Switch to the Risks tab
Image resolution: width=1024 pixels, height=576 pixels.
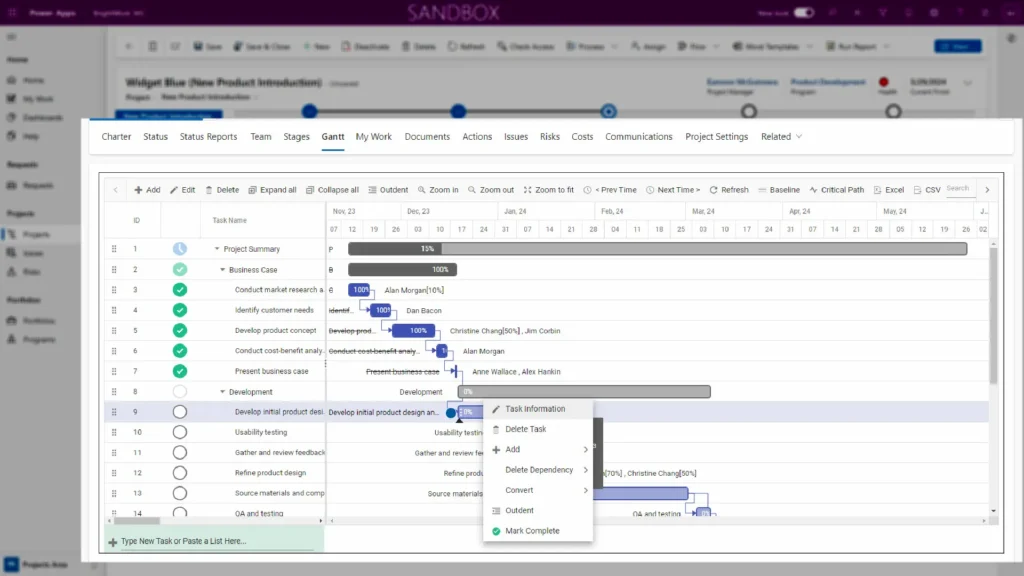[549, 137]
